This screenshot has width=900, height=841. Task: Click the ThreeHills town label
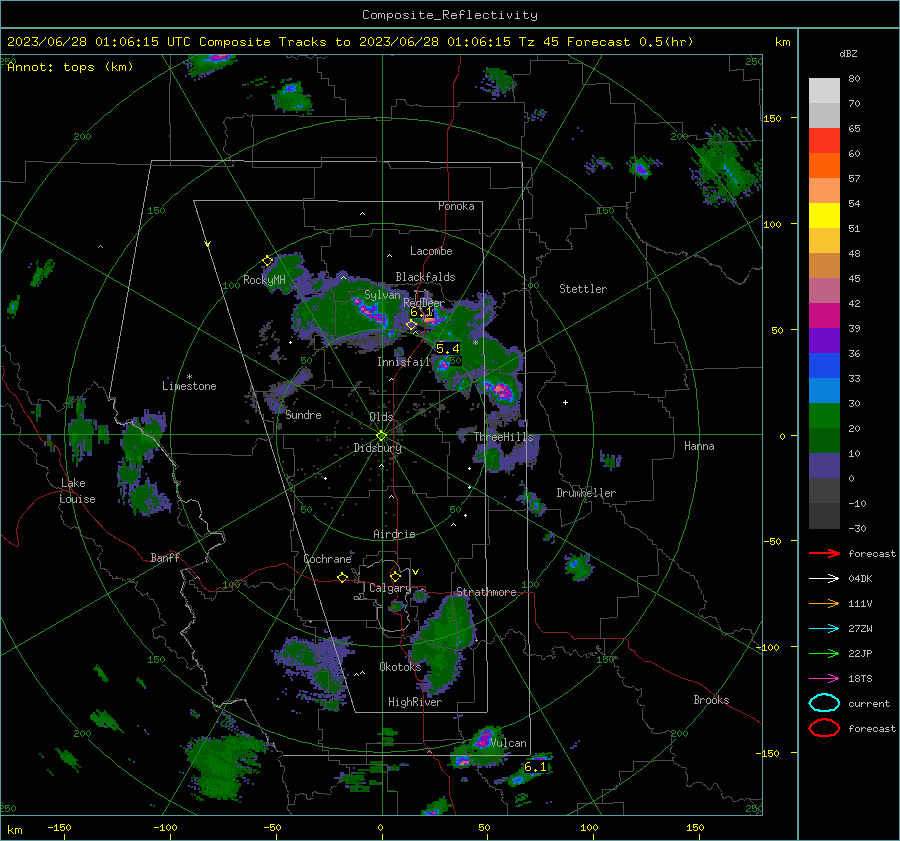(x=503, y=437)
